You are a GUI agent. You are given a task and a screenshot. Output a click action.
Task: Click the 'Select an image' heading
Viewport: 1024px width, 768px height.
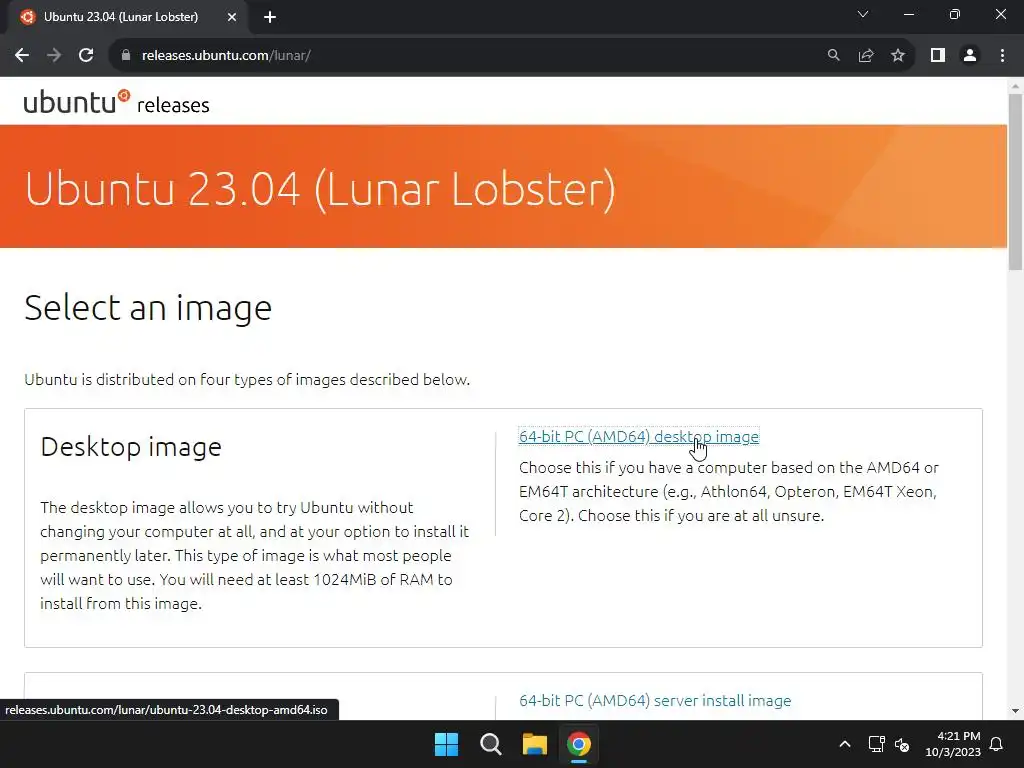[148, 308]
